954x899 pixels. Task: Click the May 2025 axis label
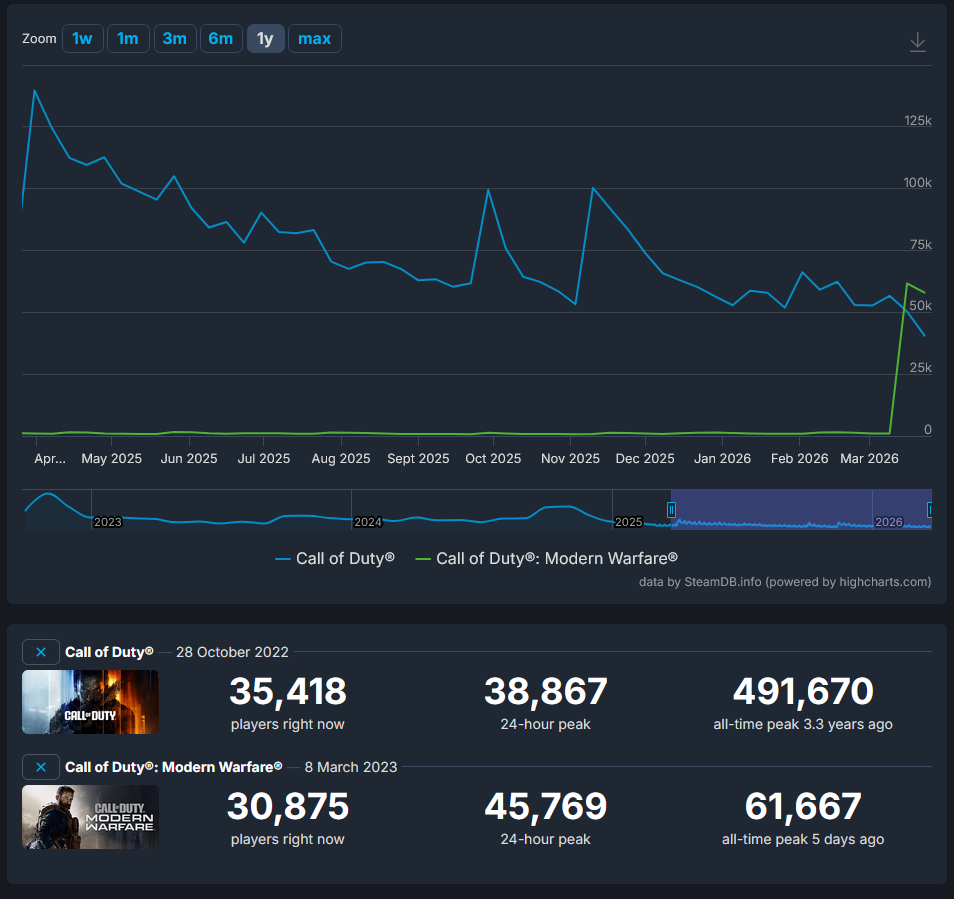pos(111,459)
